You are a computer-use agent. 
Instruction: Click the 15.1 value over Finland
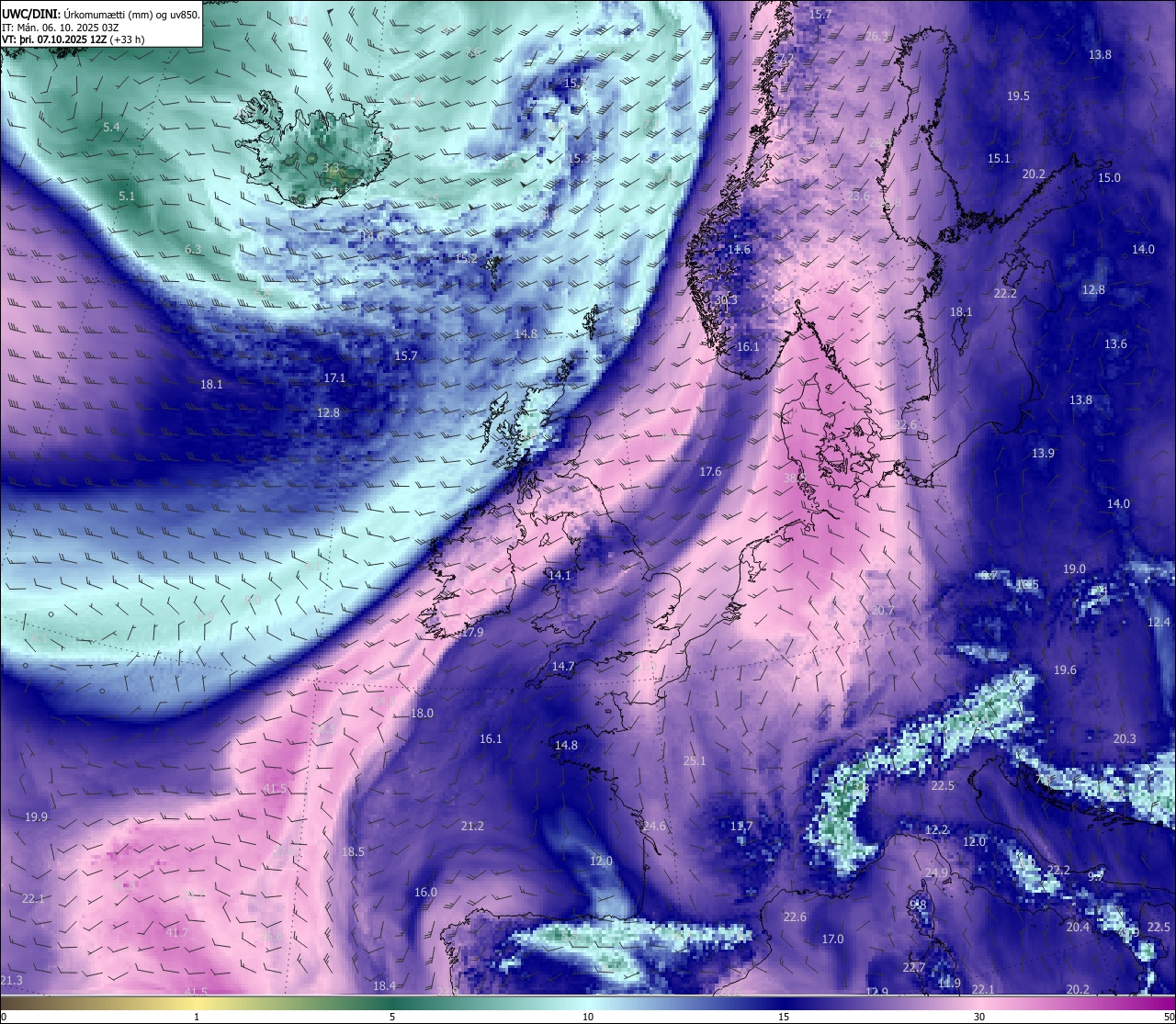[999, 158]
